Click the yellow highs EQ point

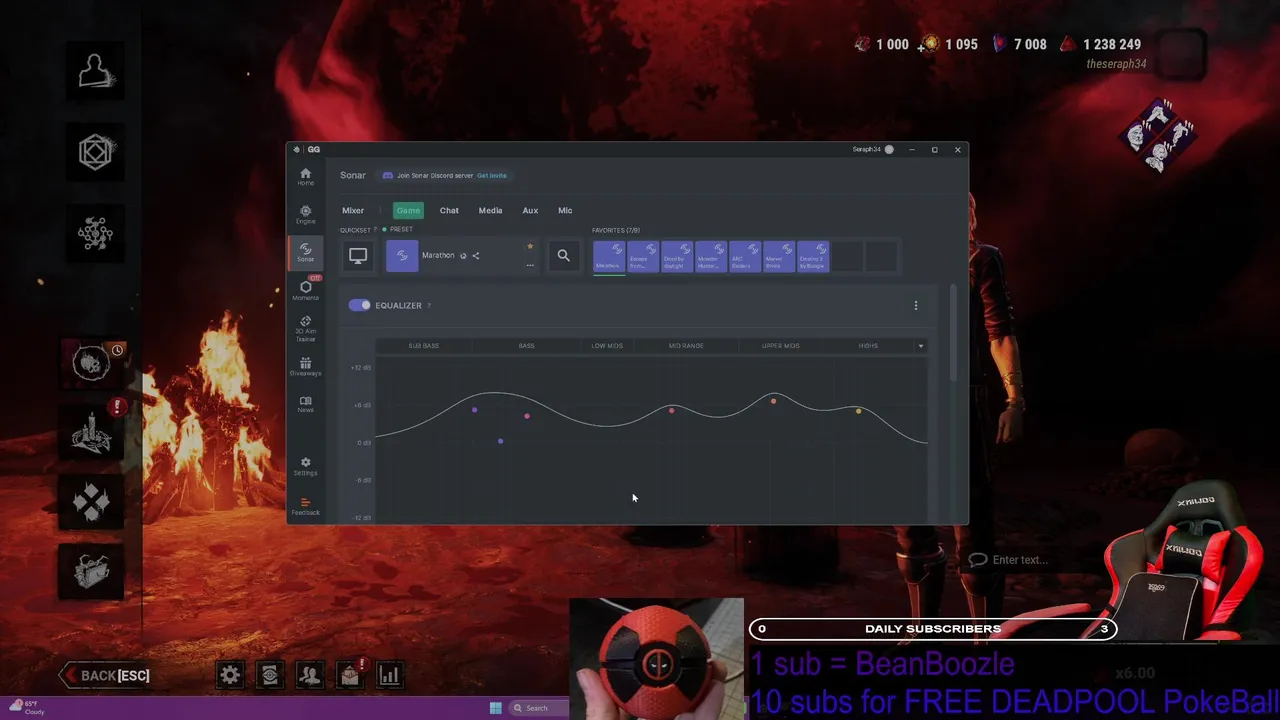(858, 411)
